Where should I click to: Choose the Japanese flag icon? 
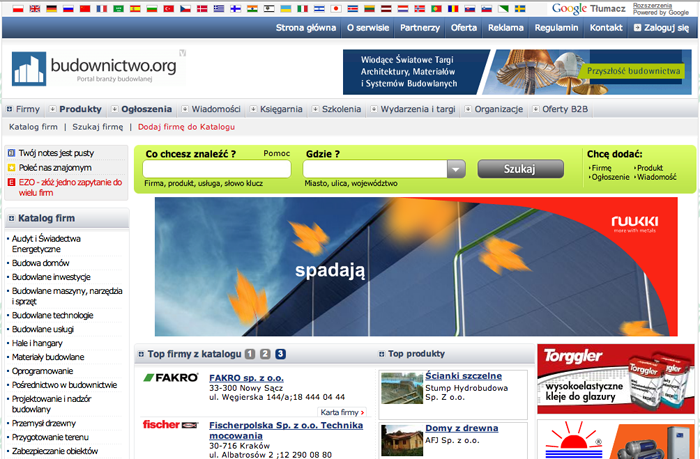336,8
